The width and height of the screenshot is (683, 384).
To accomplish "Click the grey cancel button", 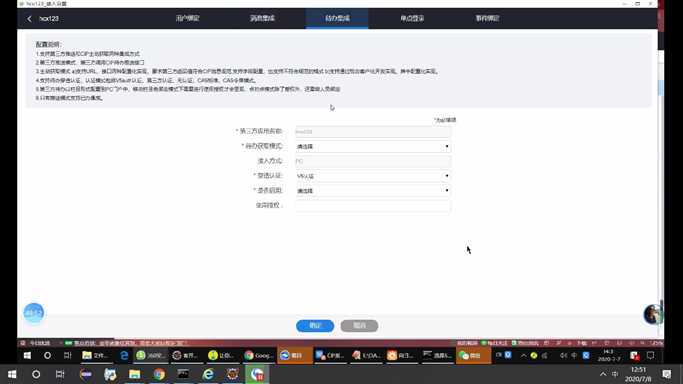I will tap(359, 326).
